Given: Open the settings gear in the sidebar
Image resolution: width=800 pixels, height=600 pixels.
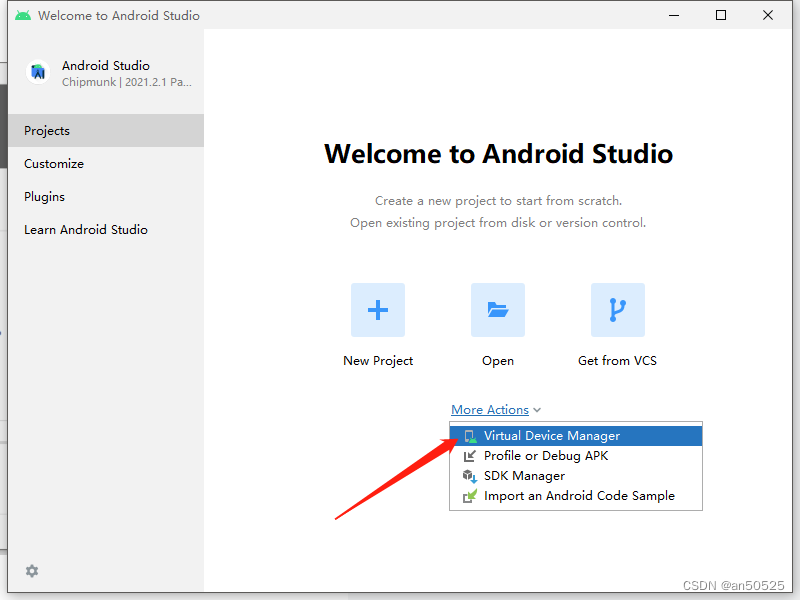Looking at the screenshot, I should [x=32, y=571].
